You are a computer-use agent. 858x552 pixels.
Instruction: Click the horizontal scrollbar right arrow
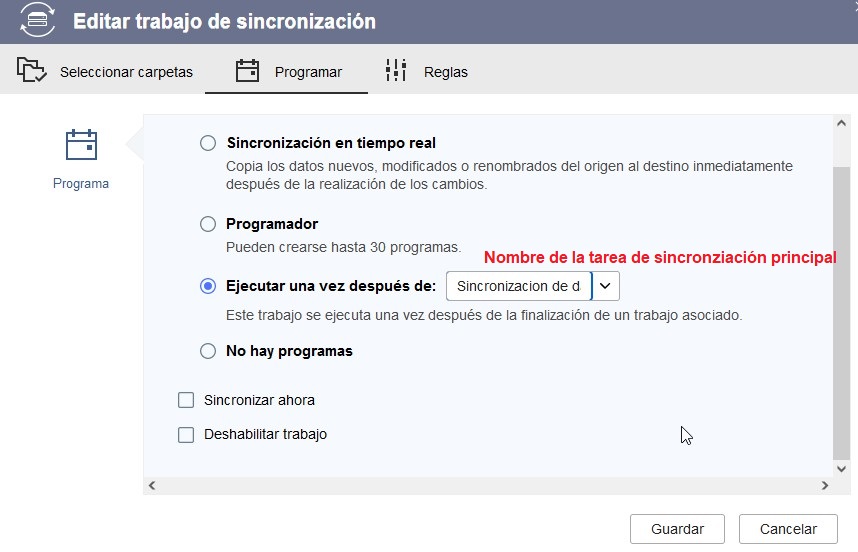point(825,485)
